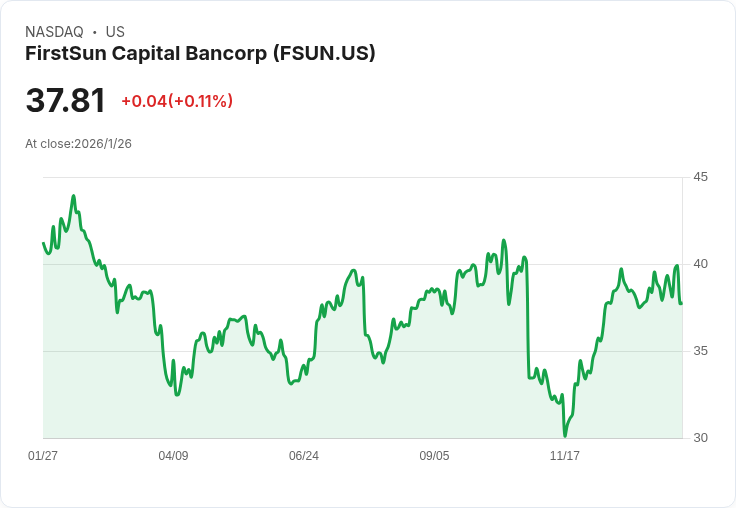Click the final data point of the price line
Screen dimensions: 736x508
point(681,303)
